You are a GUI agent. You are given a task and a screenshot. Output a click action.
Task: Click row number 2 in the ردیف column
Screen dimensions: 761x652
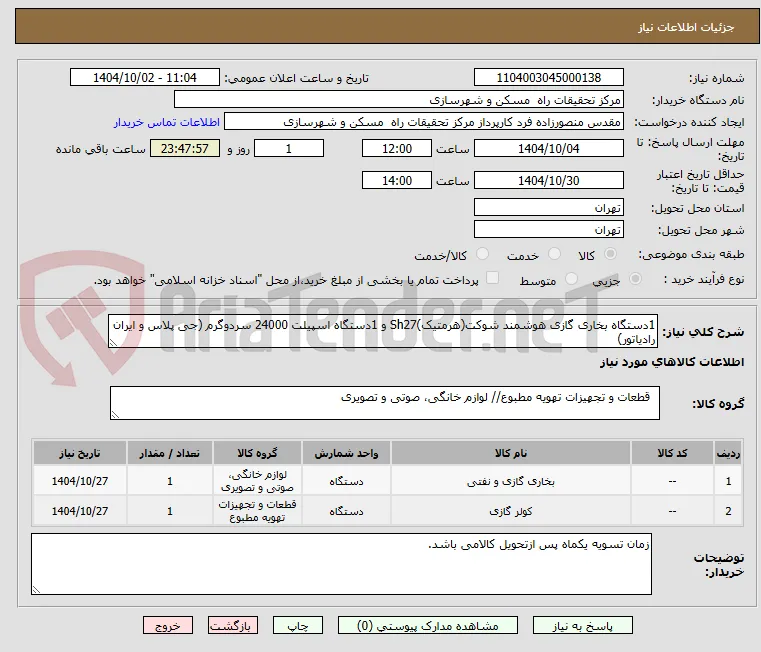pyautogui.click(x=728, y=511)
